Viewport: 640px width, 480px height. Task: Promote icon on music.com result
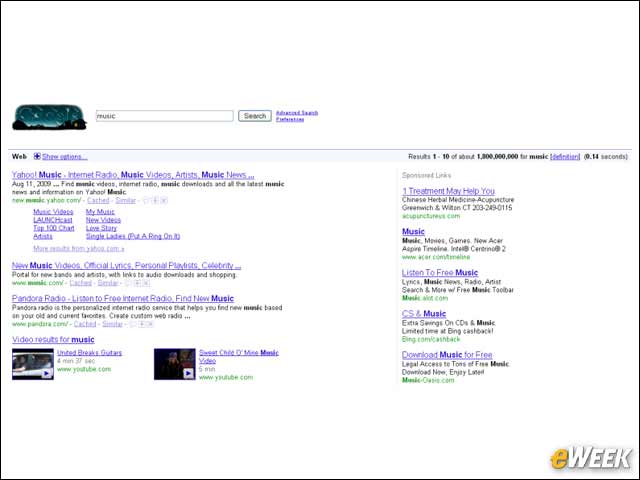(x=137, y=283)
